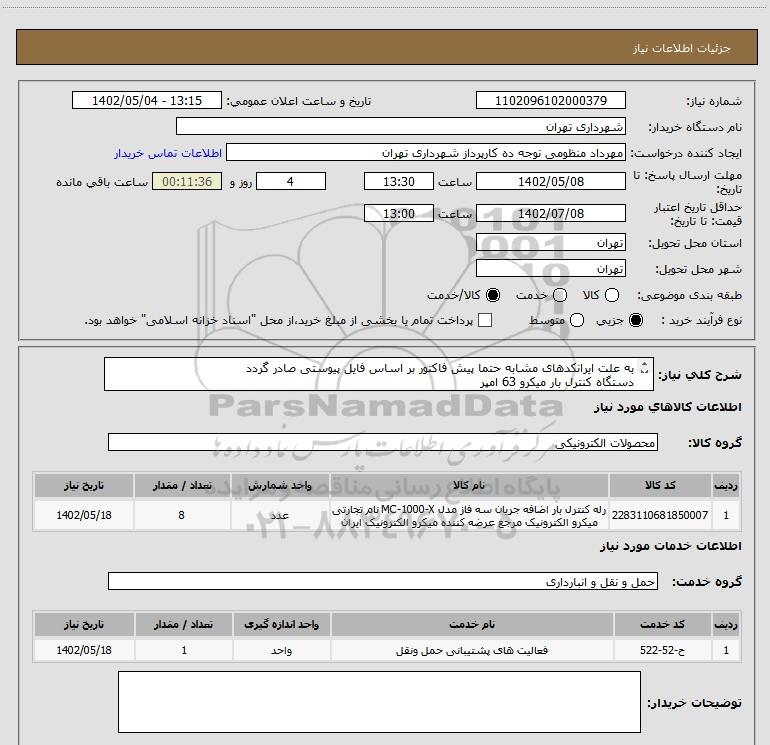
Task: Click service name فعالیت های پشتیبانی حمل ونقل
Action: tap(472, 650)
